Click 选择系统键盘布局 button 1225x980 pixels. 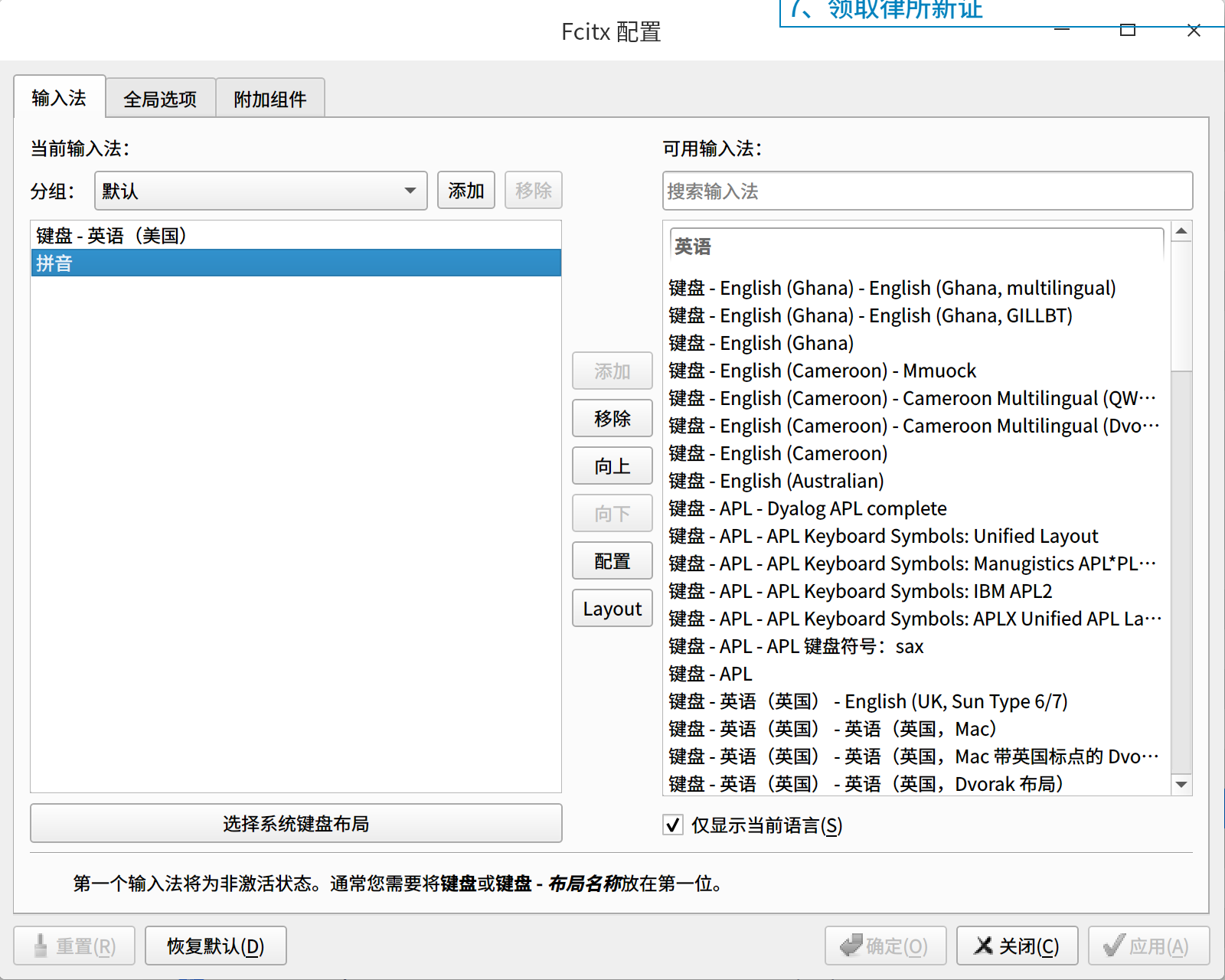pyautogui.click(x=296, y=823)
